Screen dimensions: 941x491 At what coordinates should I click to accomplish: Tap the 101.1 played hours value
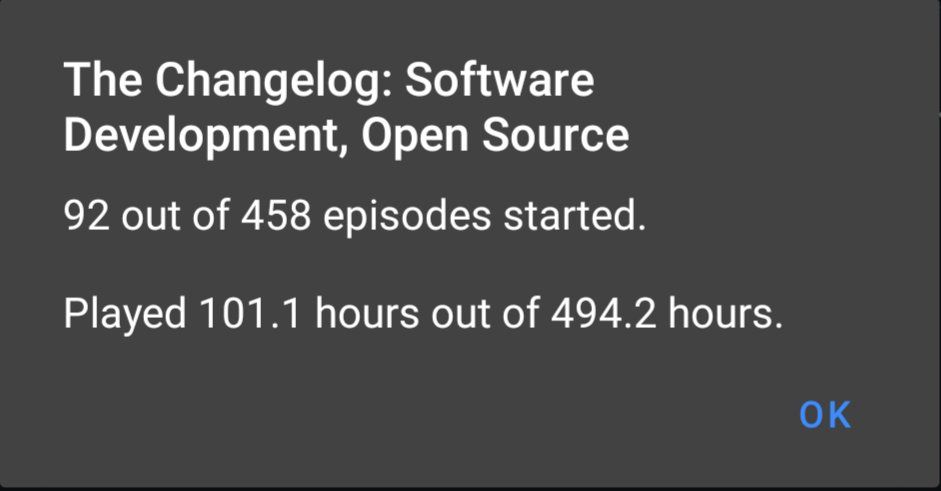pos(250,313)
